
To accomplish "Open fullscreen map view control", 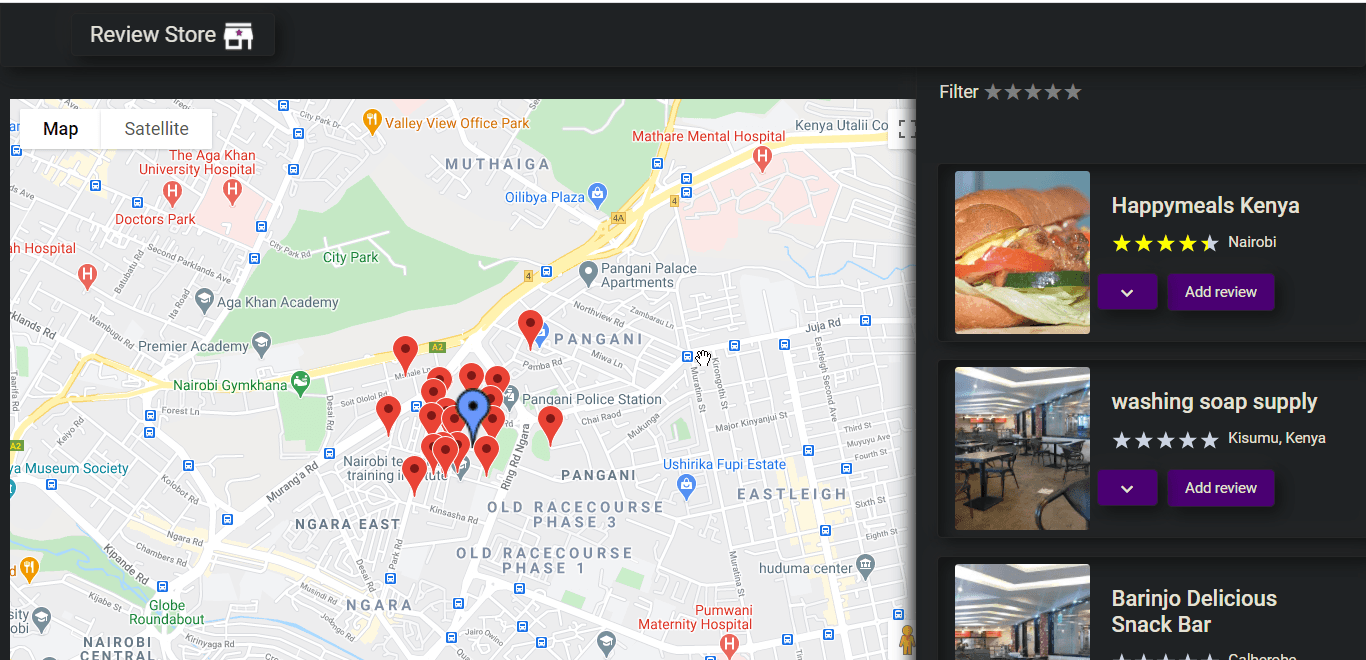I will (x=906, y=128).
